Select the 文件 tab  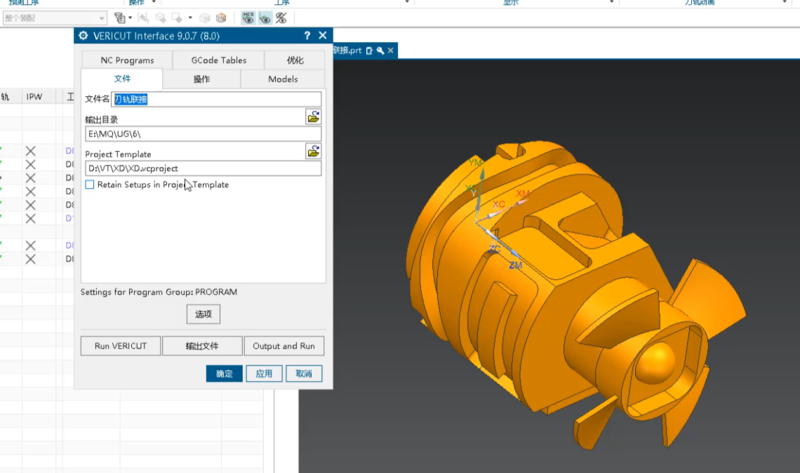click(x=122, y=79)
